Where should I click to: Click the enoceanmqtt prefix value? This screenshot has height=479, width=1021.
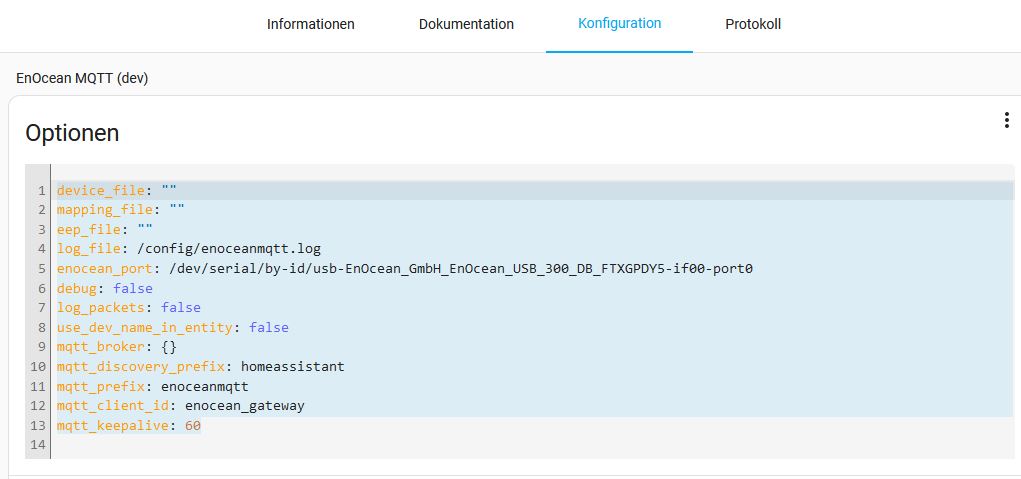tap(204, 386)
